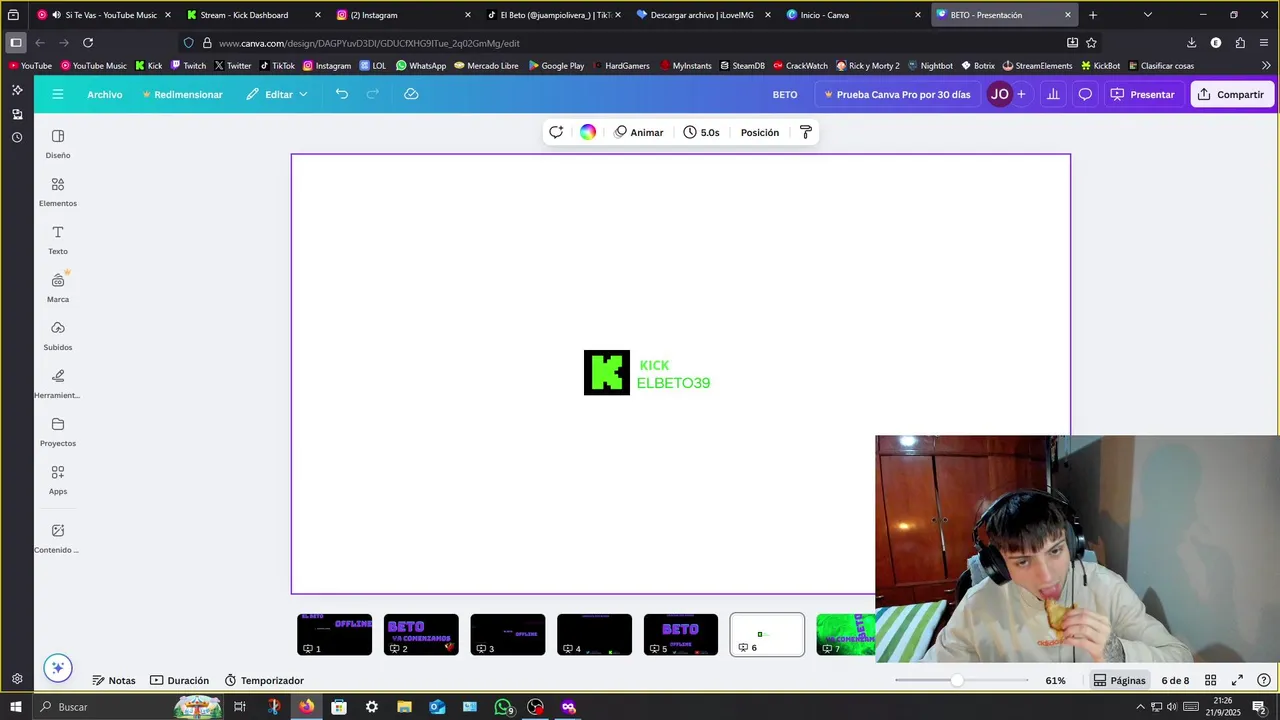Open the Archivo menu
1280x720 pixels.
point(104,94)
